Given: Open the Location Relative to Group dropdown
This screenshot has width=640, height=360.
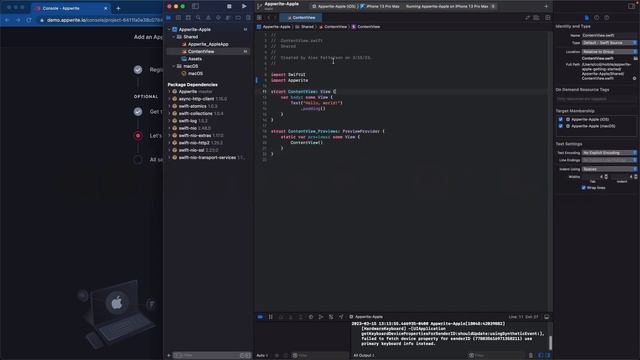Looking at the screenshot, I should [609, 52].
